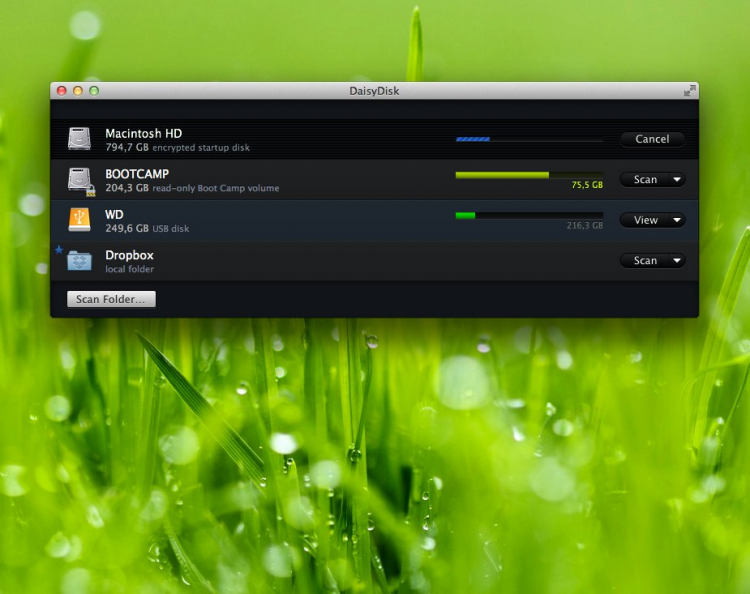Click the 'local folder' label under Dropbox

(130, 269)
